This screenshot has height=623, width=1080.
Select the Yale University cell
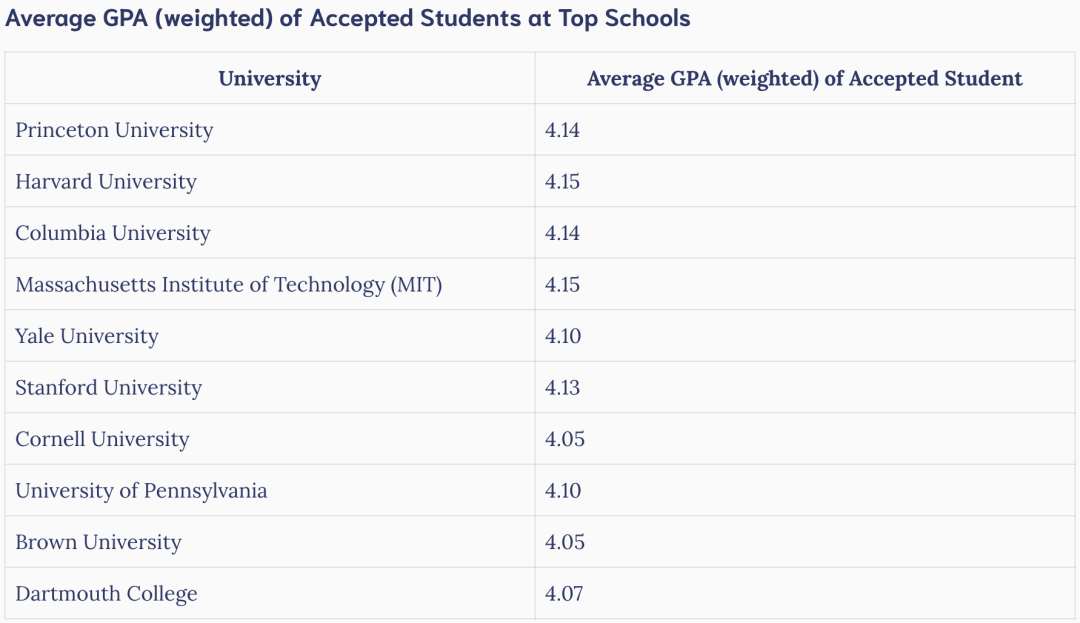[87, 336]
